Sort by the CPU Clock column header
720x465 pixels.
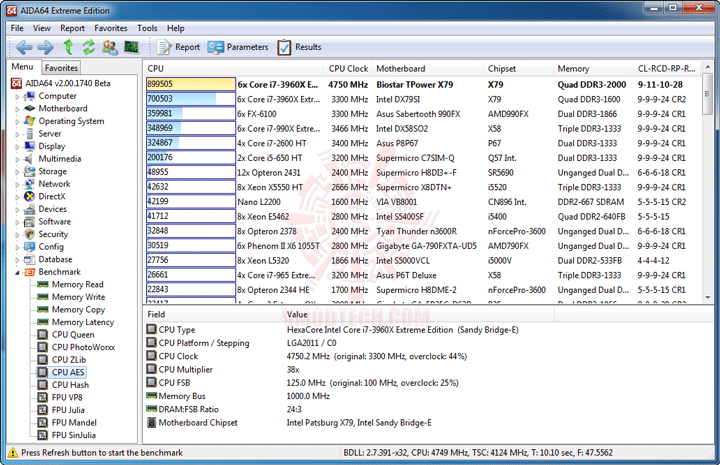coord(348,68)
